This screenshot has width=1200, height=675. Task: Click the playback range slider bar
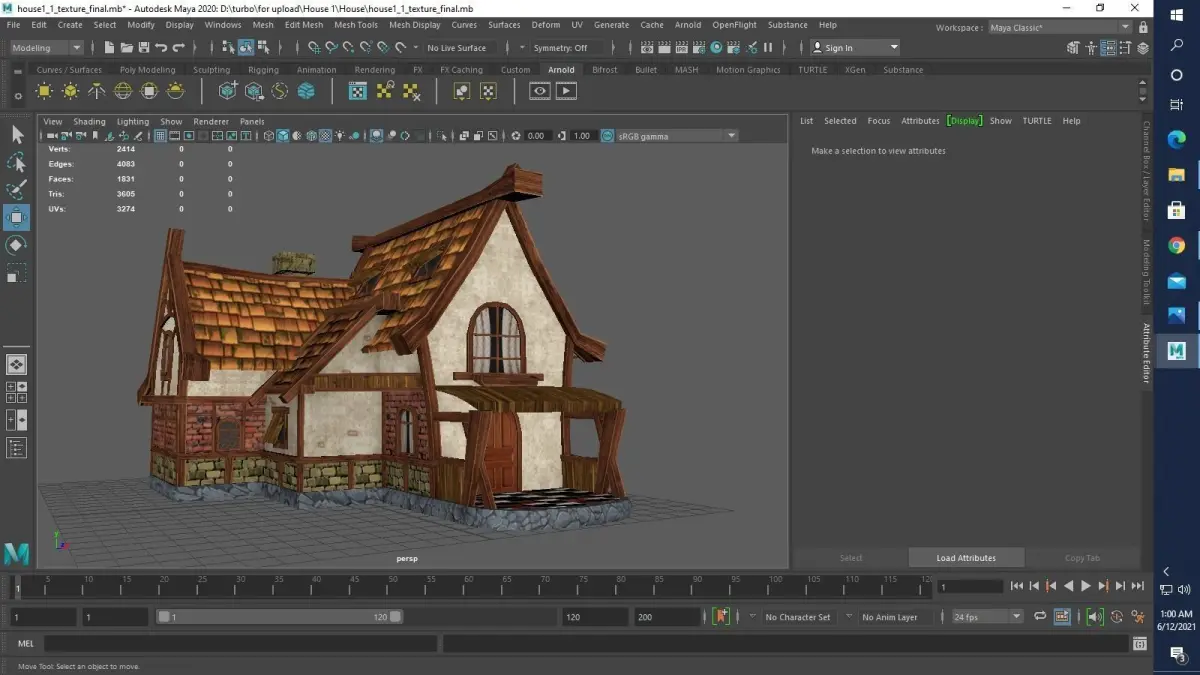(x=279, y=617)
